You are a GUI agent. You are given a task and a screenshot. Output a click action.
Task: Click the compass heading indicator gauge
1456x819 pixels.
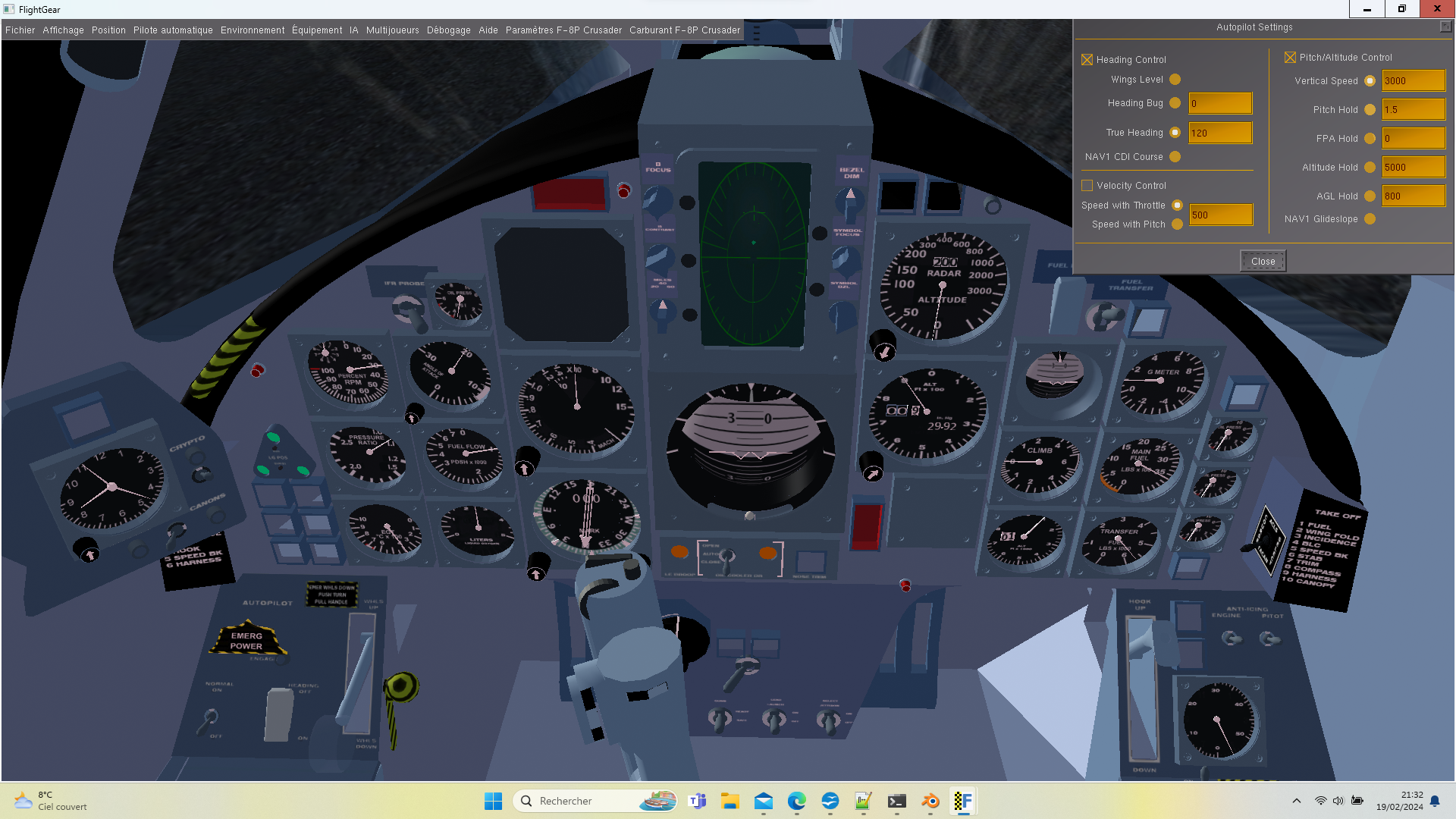pos(587,515)
